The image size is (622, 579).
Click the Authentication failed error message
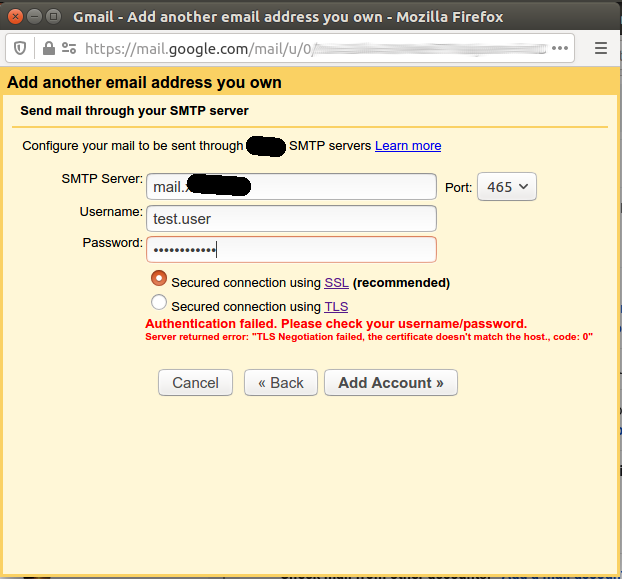(x=336, y=324)
